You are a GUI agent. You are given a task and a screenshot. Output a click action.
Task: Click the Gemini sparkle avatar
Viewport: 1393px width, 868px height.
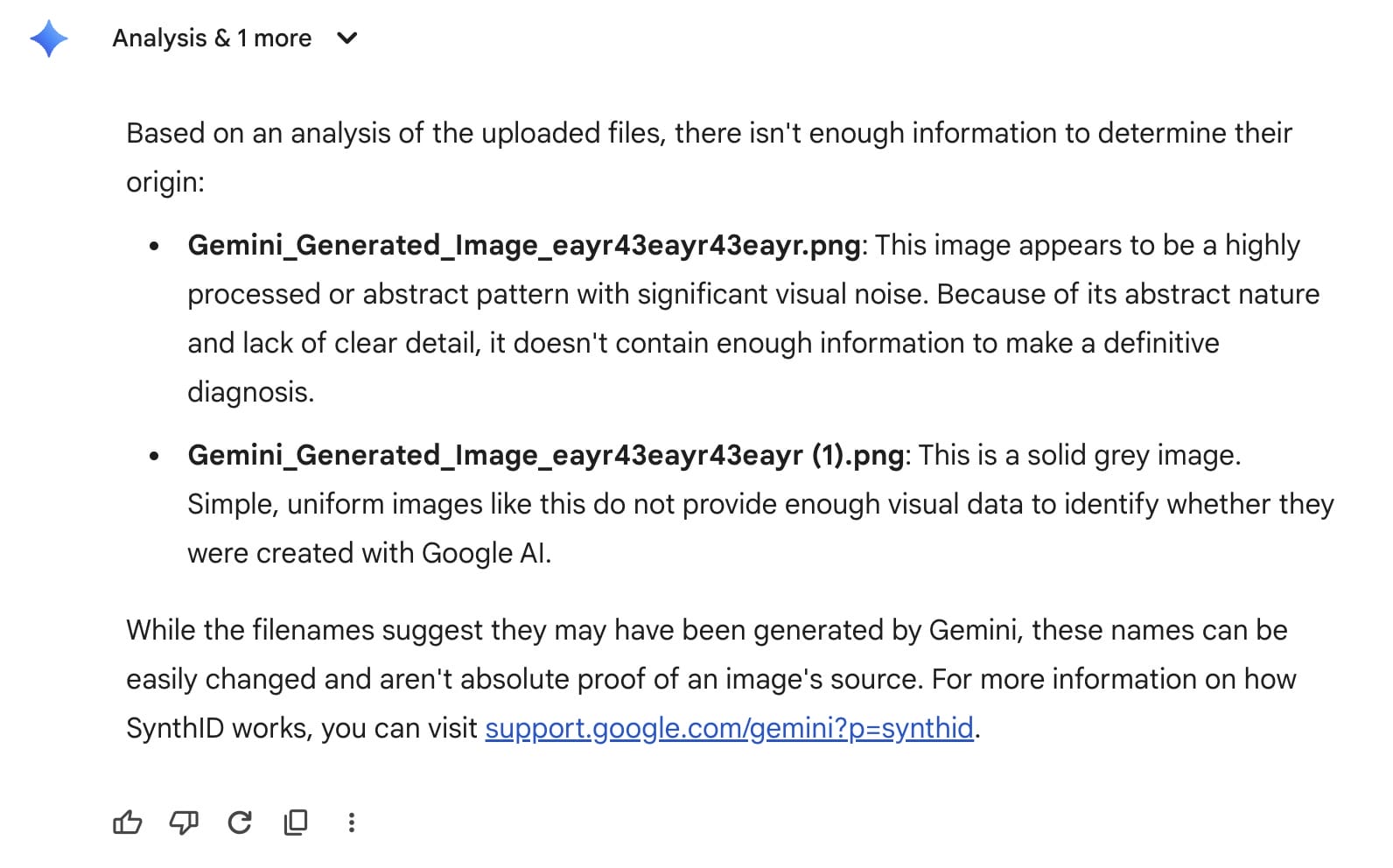click(50, 37)
